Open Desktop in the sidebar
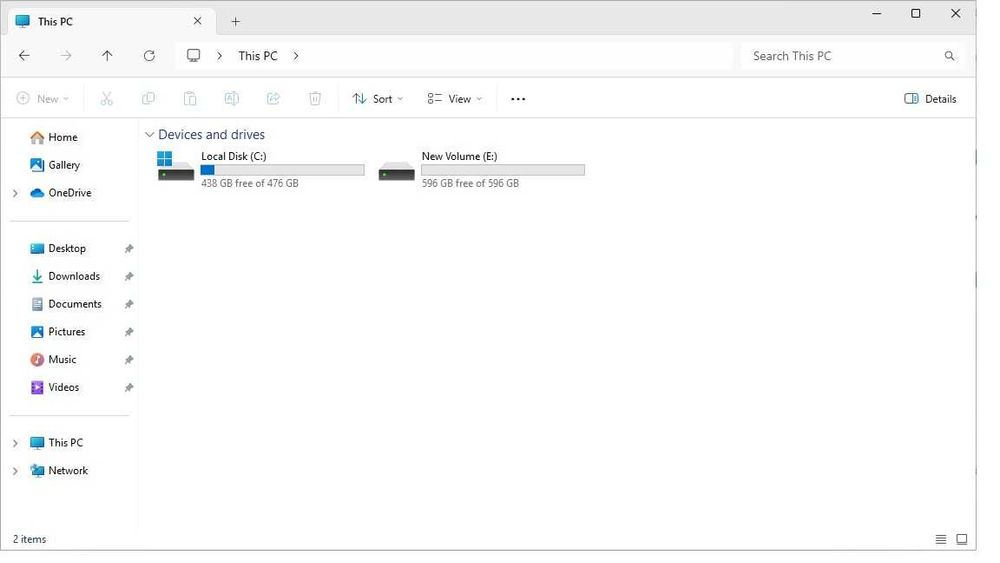Image resolution: width=1000 pixels, height=563 pixels. (66, 249)
